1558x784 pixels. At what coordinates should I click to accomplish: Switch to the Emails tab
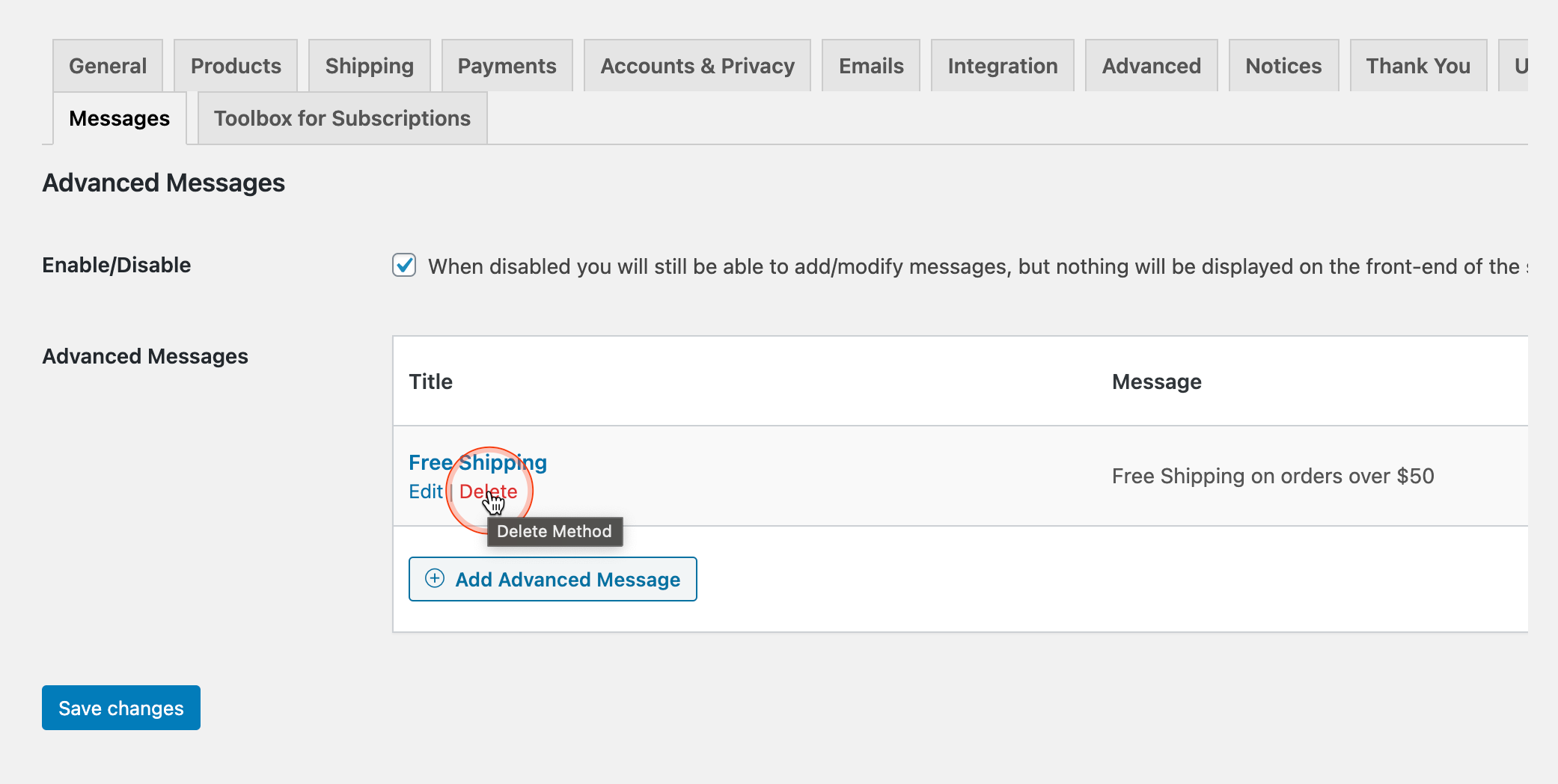pyautogui.click(x=871, y=66)
